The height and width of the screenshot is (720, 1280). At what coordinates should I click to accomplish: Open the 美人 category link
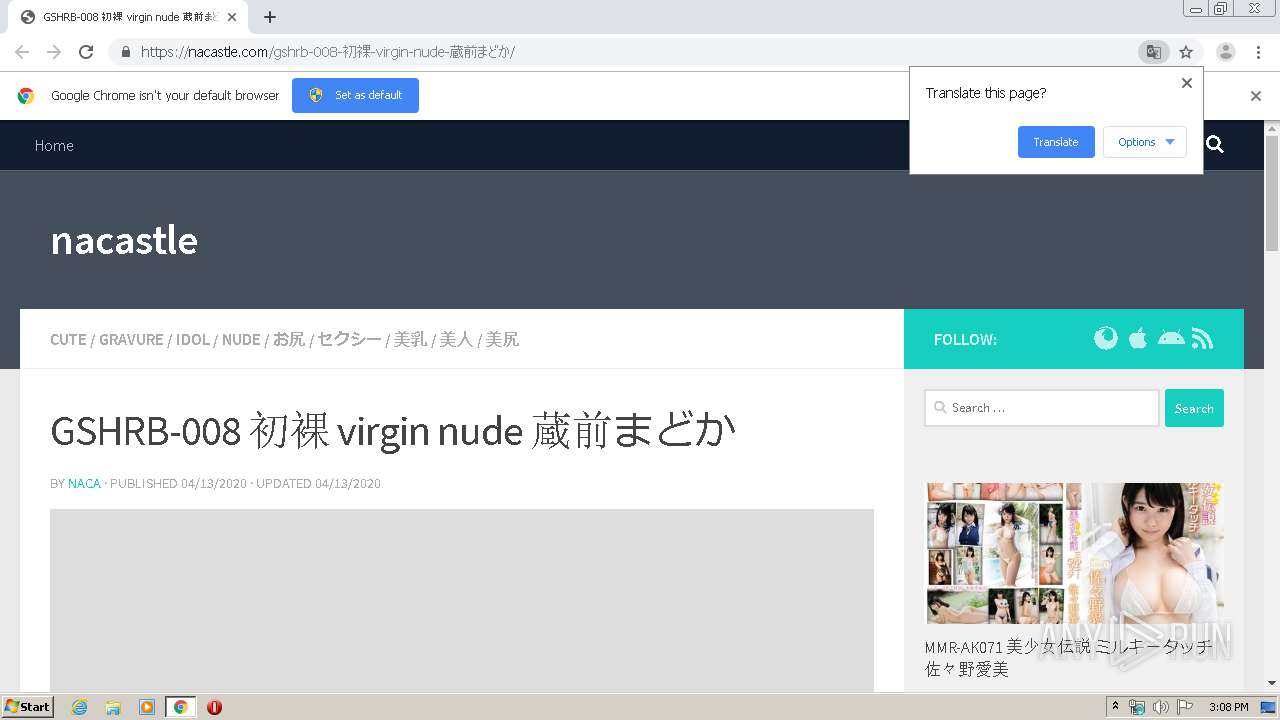[x=456, y=339]
